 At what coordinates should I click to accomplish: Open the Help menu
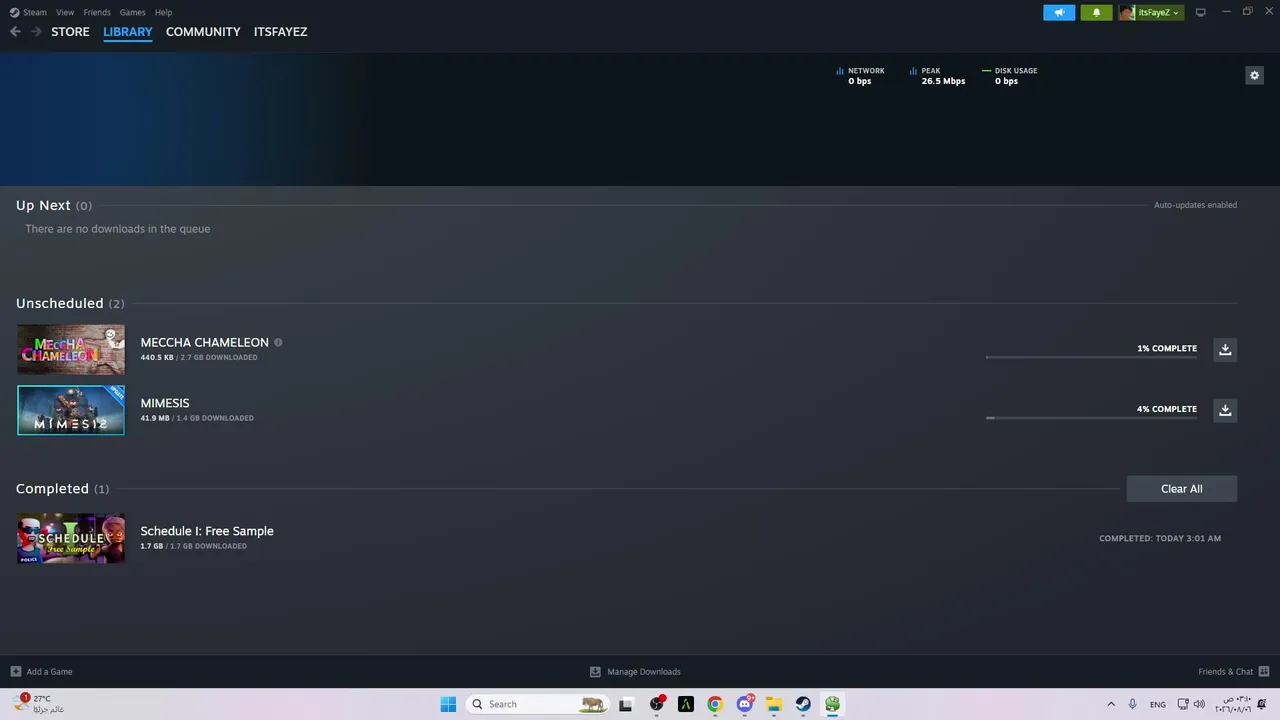[x=163, y=12]
